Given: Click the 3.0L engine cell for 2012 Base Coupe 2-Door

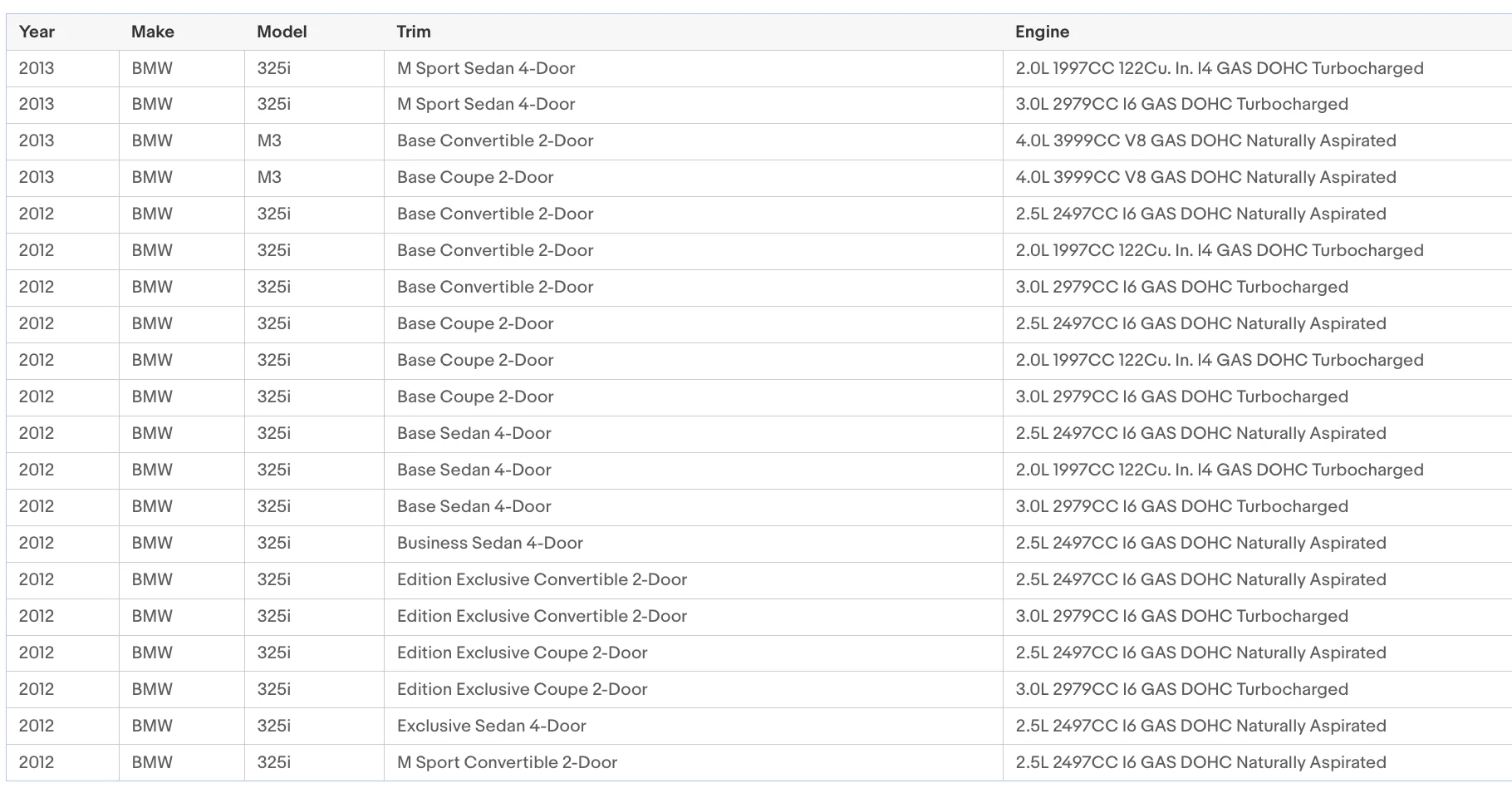Looking at the screenshot, I should point(1258,397).
